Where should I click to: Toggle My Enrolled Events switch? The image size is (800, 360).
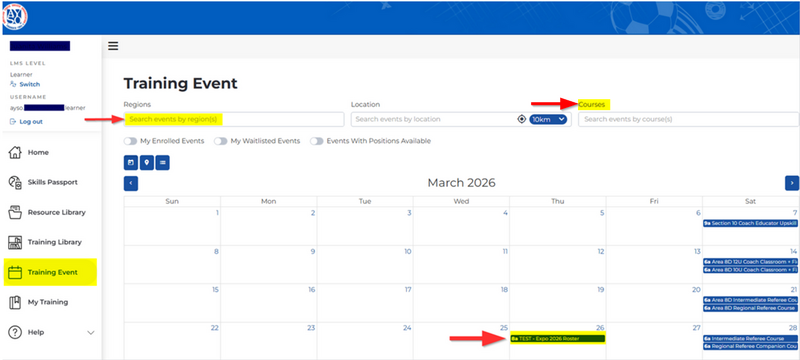(130, 141)
